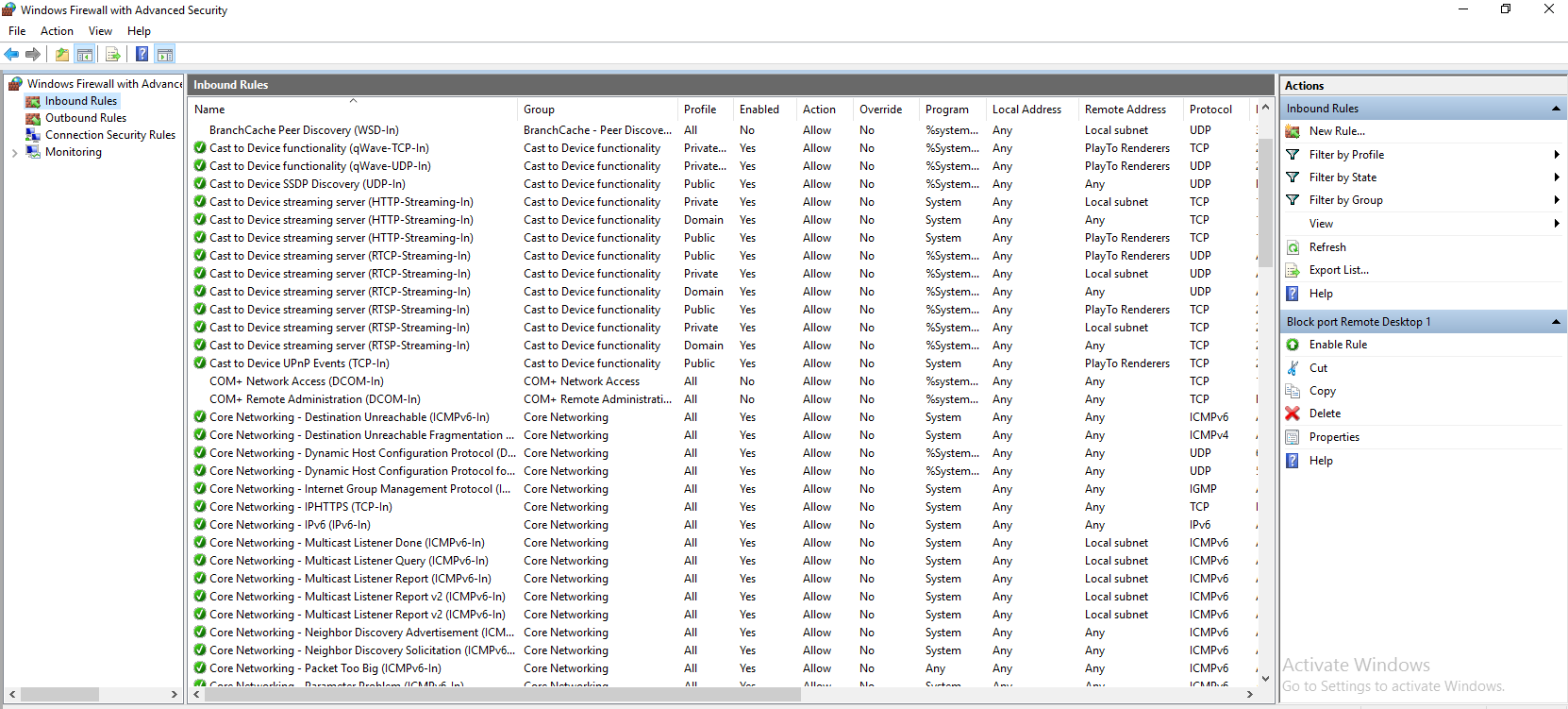This screenshot has height=709, width=1568.
Task: Click green check of Cast to Device UPnP Events
Action: (x=200, y=363)
